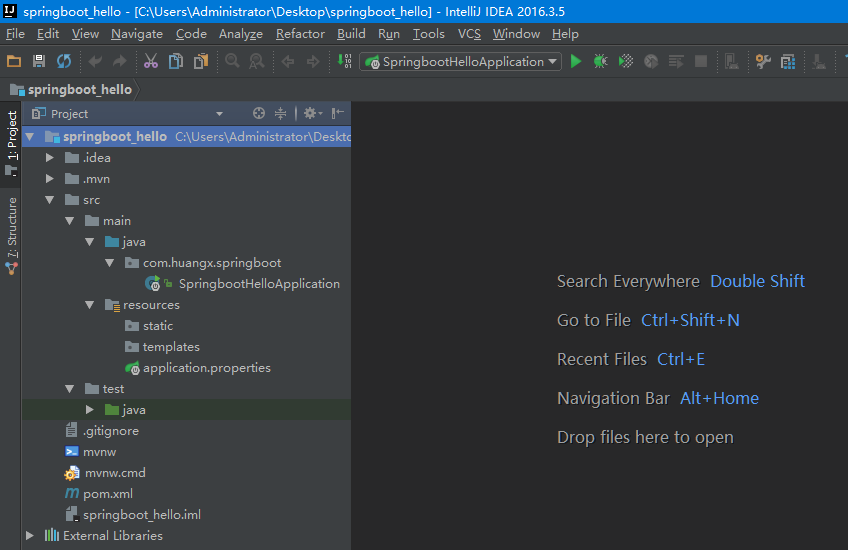Click the Ctrl+Shift+N shortcut link
This screenshot has width=848, height=550.
(690, 320)
